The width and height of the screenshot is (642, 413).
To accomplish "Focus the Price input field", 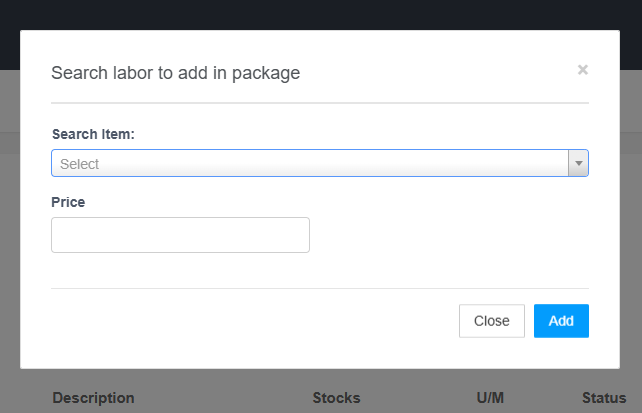I will pos(180,235).
